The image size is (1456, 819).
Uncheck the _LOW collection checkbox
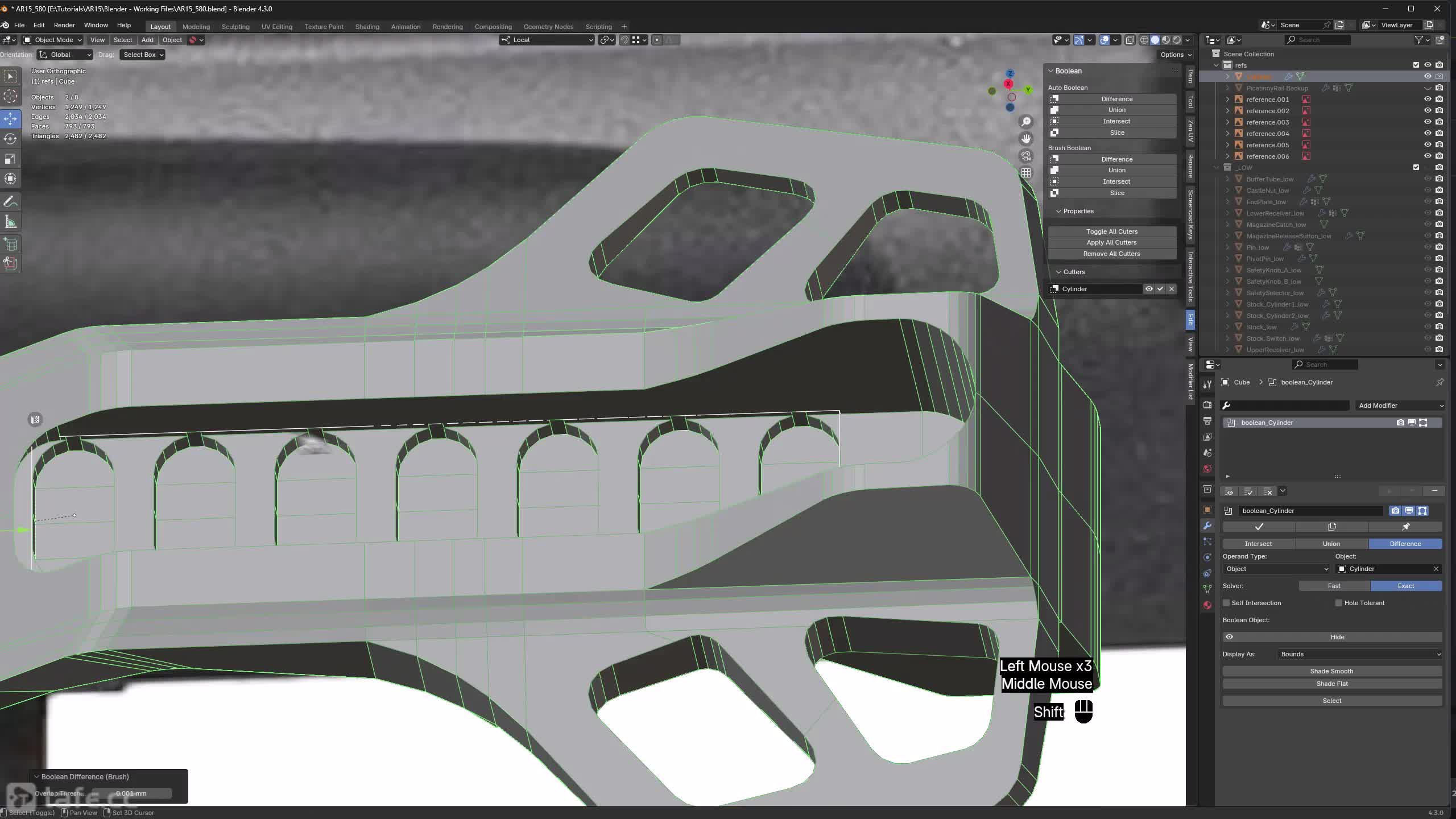[x=1416, y=167]
